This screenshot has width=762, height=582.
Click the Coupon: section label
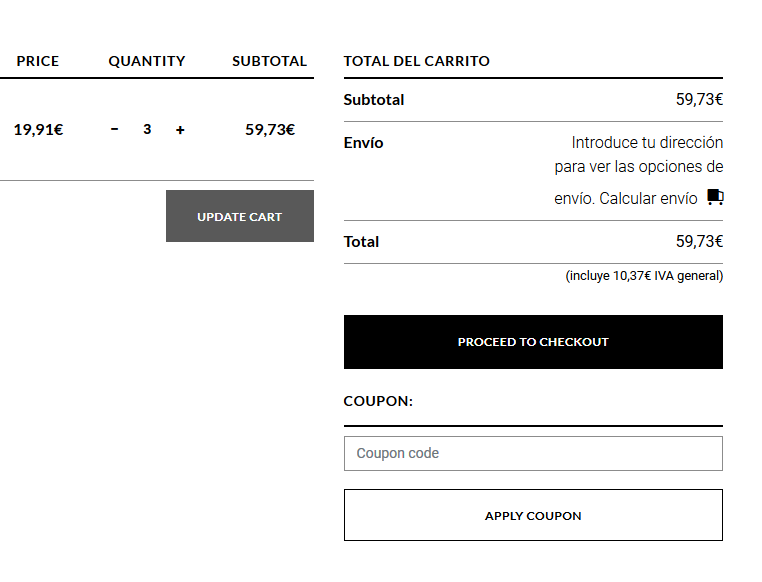point(378,401)
